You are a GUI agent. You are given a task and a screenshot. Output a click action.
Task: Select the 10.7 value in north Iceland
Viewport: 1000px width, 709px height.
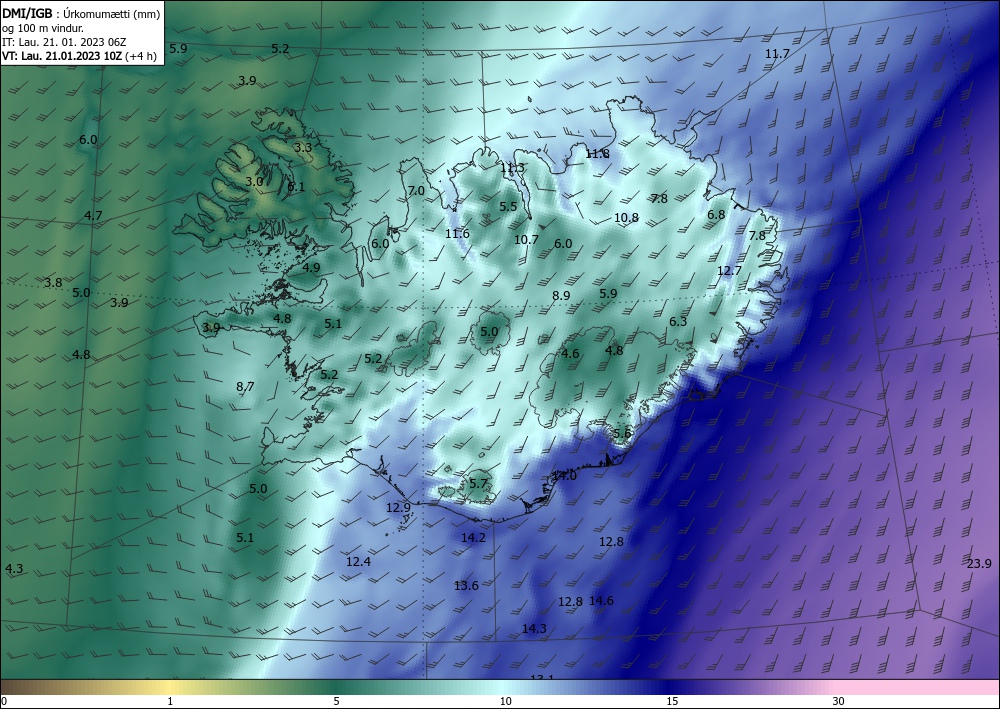pyautogui.click(x=526, y=240)
